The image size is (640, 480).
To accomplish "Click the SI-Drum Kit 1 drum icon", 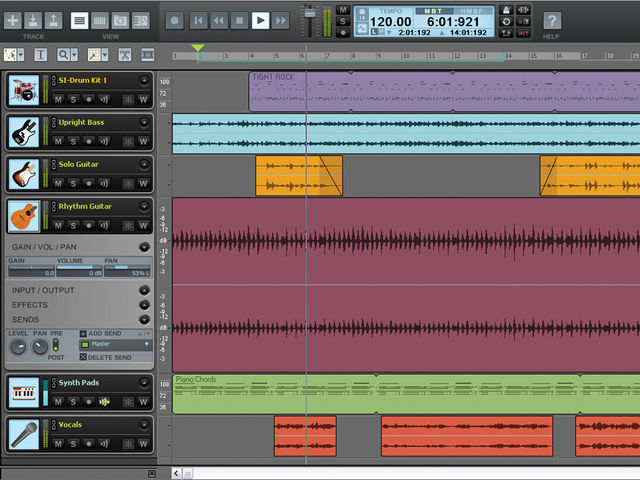I will 24,90.
